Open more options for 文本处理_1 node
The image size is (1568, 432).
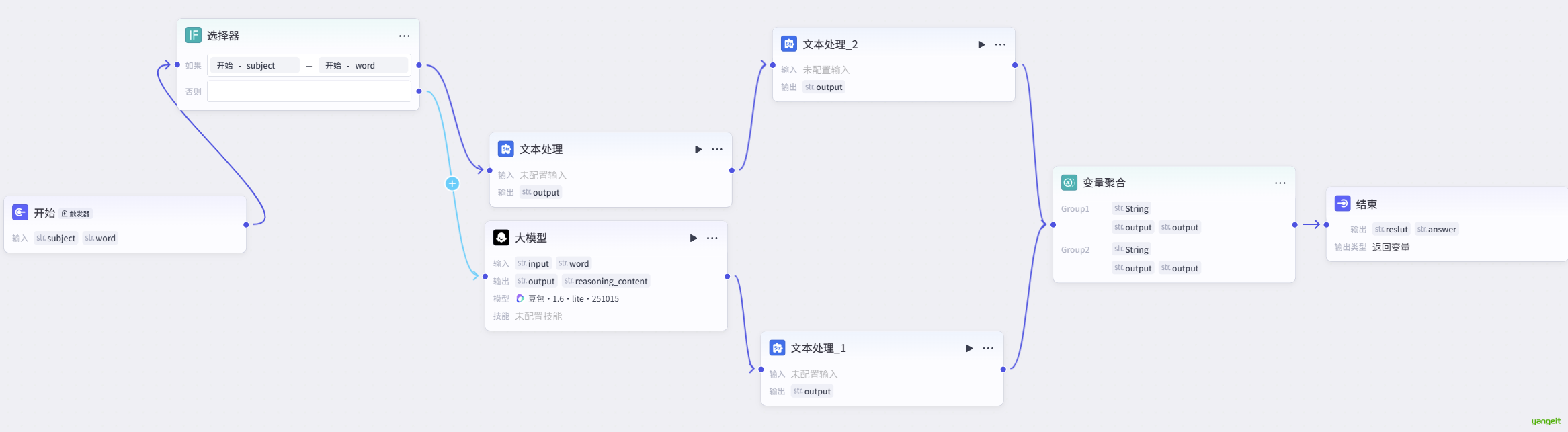988,348
